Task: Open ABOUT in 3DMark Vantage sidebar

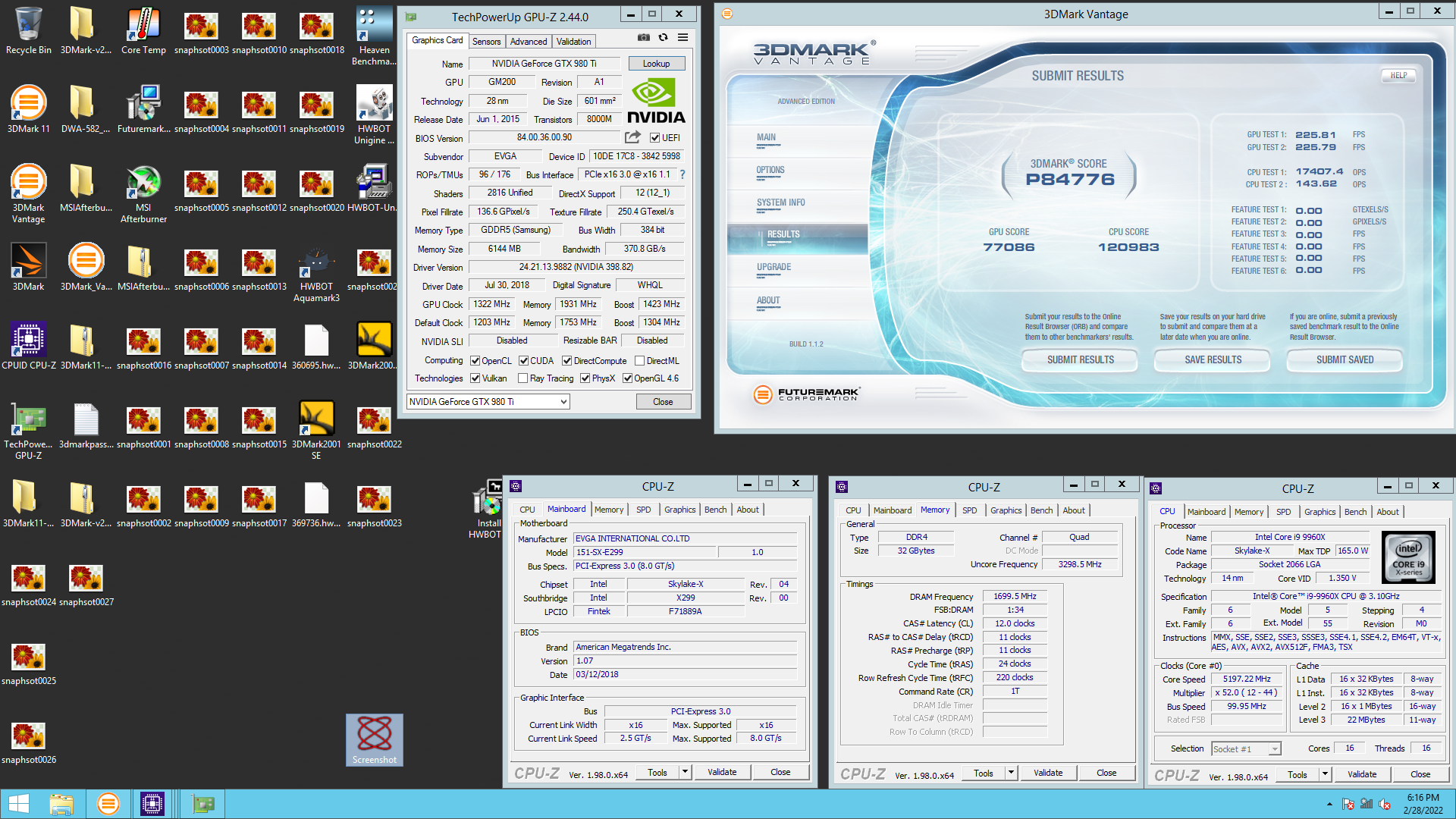Action: coord(767,300)
